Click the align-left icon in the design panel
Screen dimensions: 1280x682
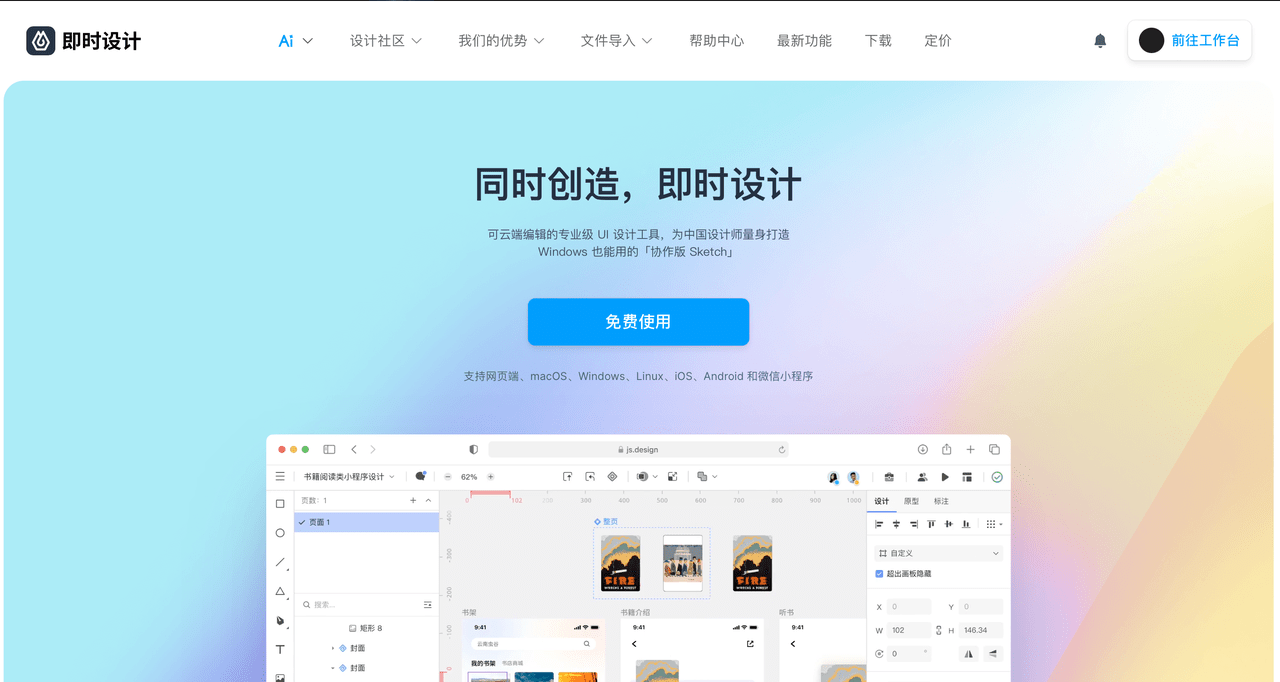point(878,524)
